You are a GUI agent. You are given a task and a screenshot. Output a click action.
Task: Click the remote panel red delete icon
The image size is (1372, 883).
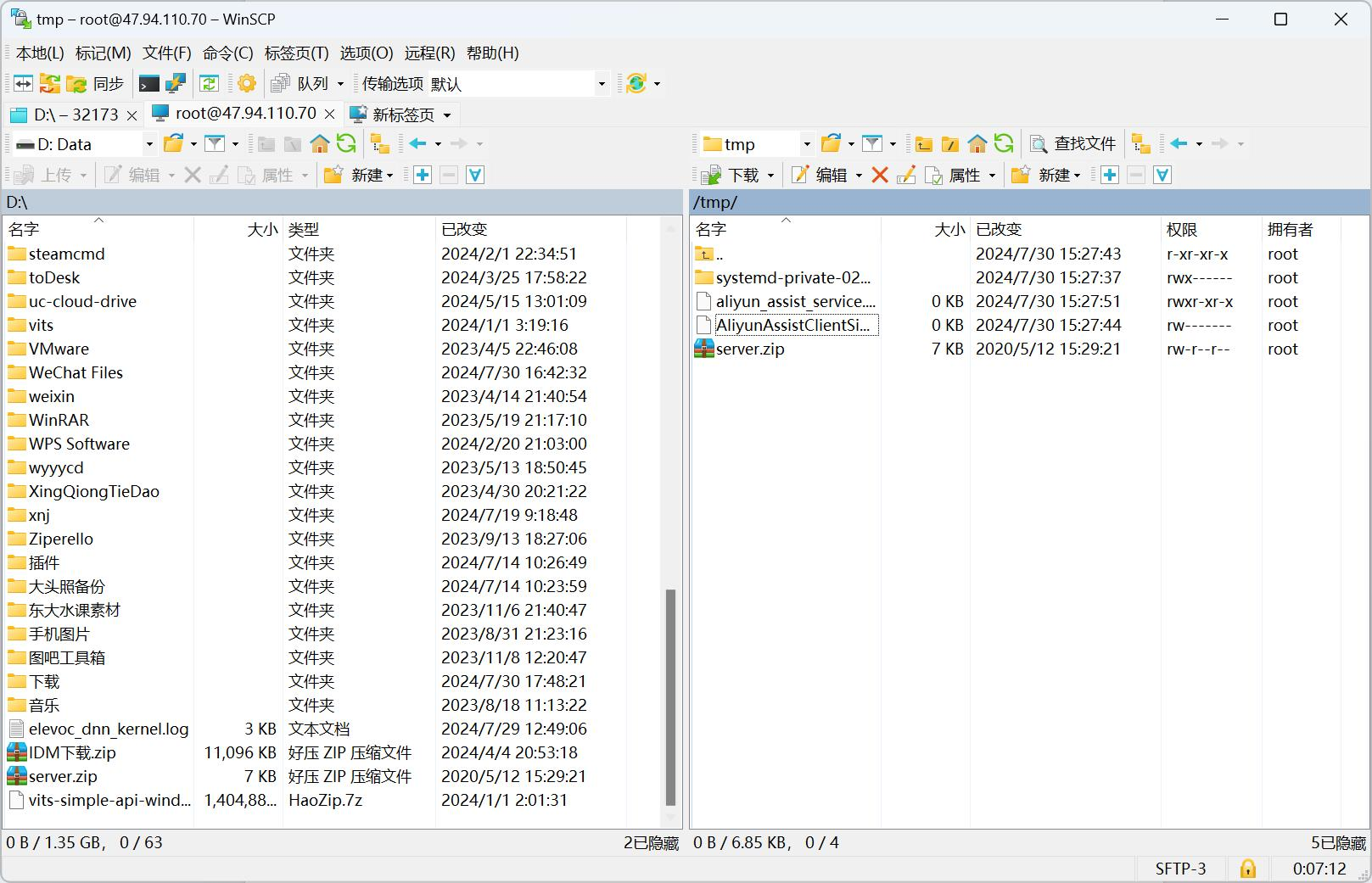click(x=880, y=175)
